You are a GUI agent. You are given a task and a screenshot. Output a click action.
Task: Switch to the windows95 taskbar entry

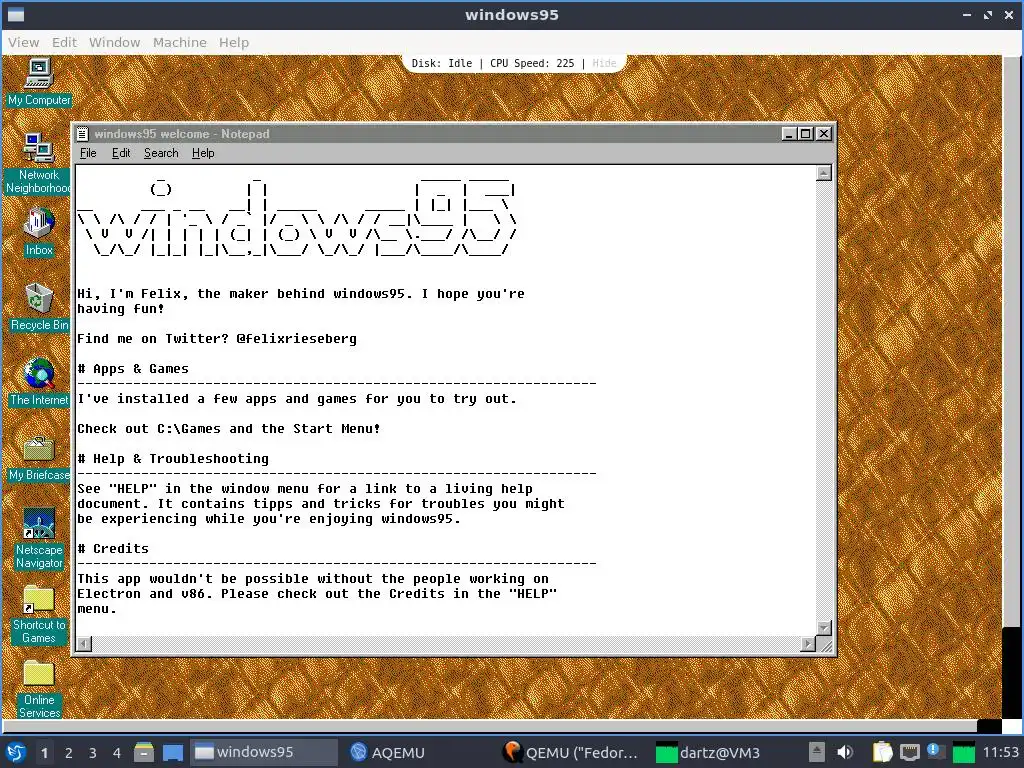[x=264, y=752]
